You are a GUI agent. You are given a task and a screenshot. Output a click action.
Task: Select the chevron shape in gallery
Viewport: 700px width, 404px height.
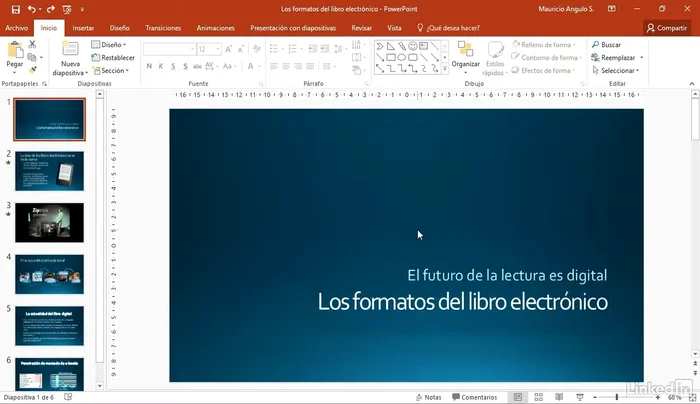(x=380, y=46)
